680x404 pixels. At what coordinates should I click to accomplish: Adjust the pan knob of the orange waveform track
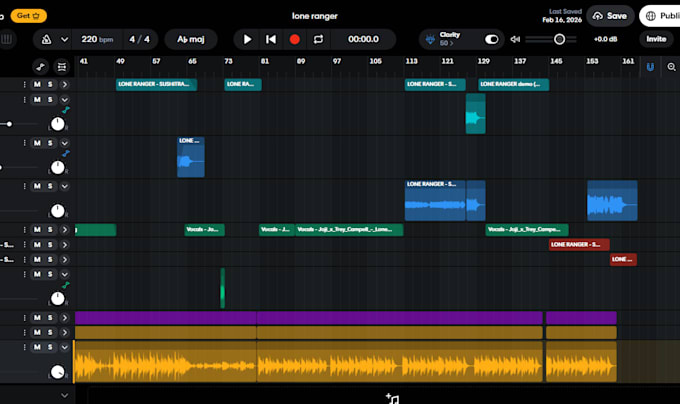tap(58, 371)
